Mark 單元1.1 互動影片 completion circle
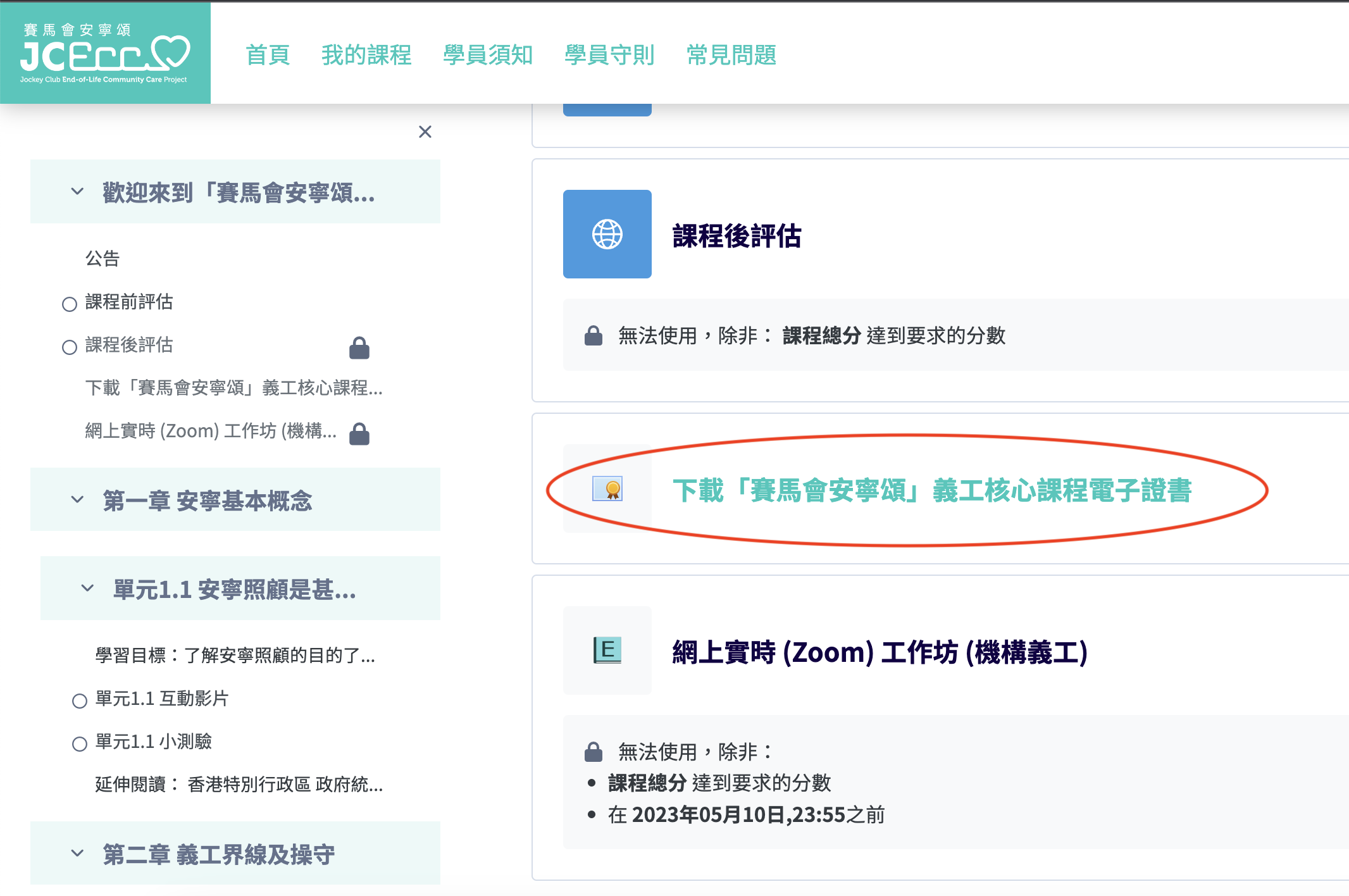The image size is (1349, 896). [78, 700]
